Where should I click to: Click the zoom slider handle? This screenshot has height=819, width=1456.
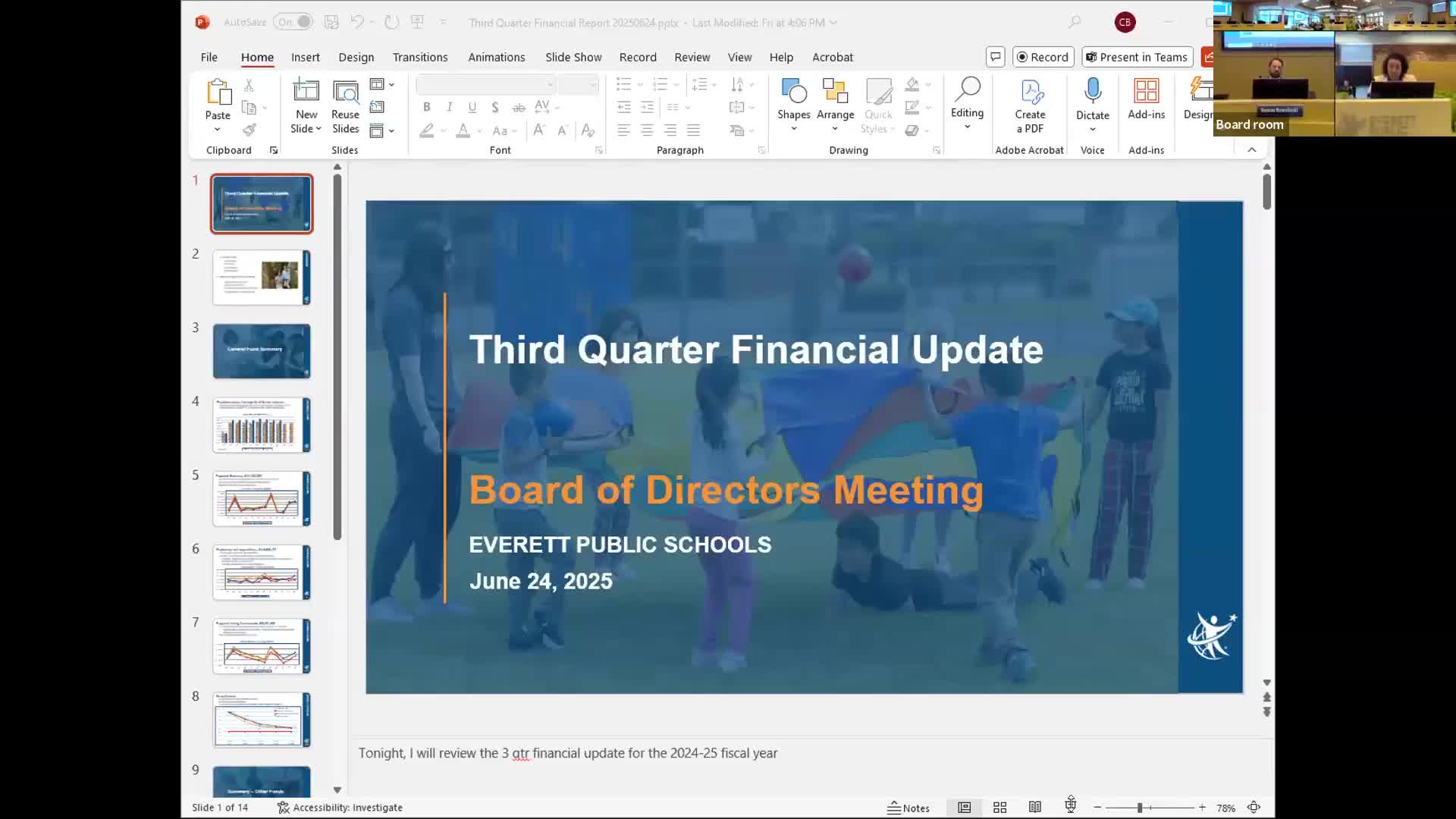click(1139, 808)
